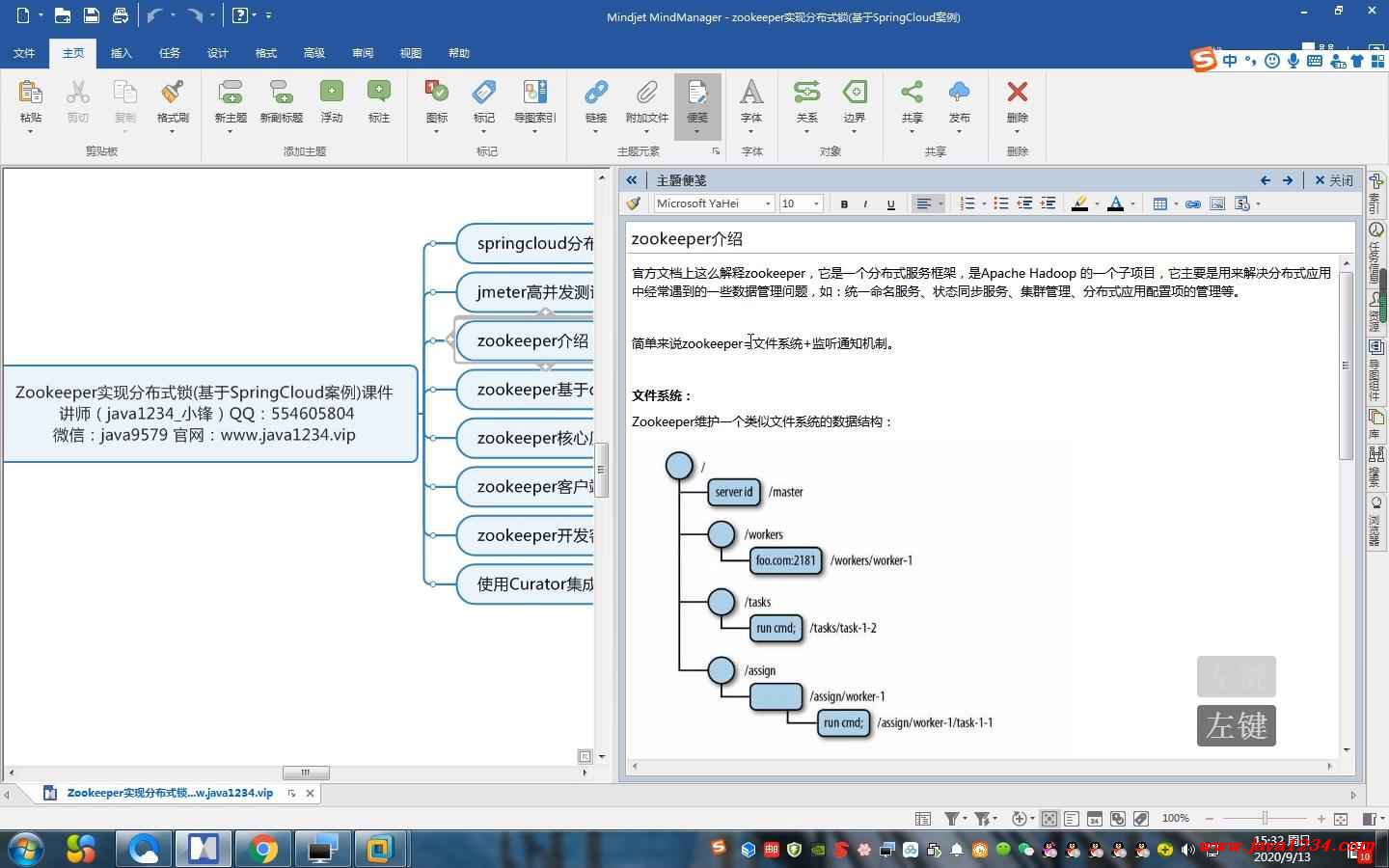Toggle the fit-map focus icon in status bar
Screen dimensions: 1389x868
1049,819
